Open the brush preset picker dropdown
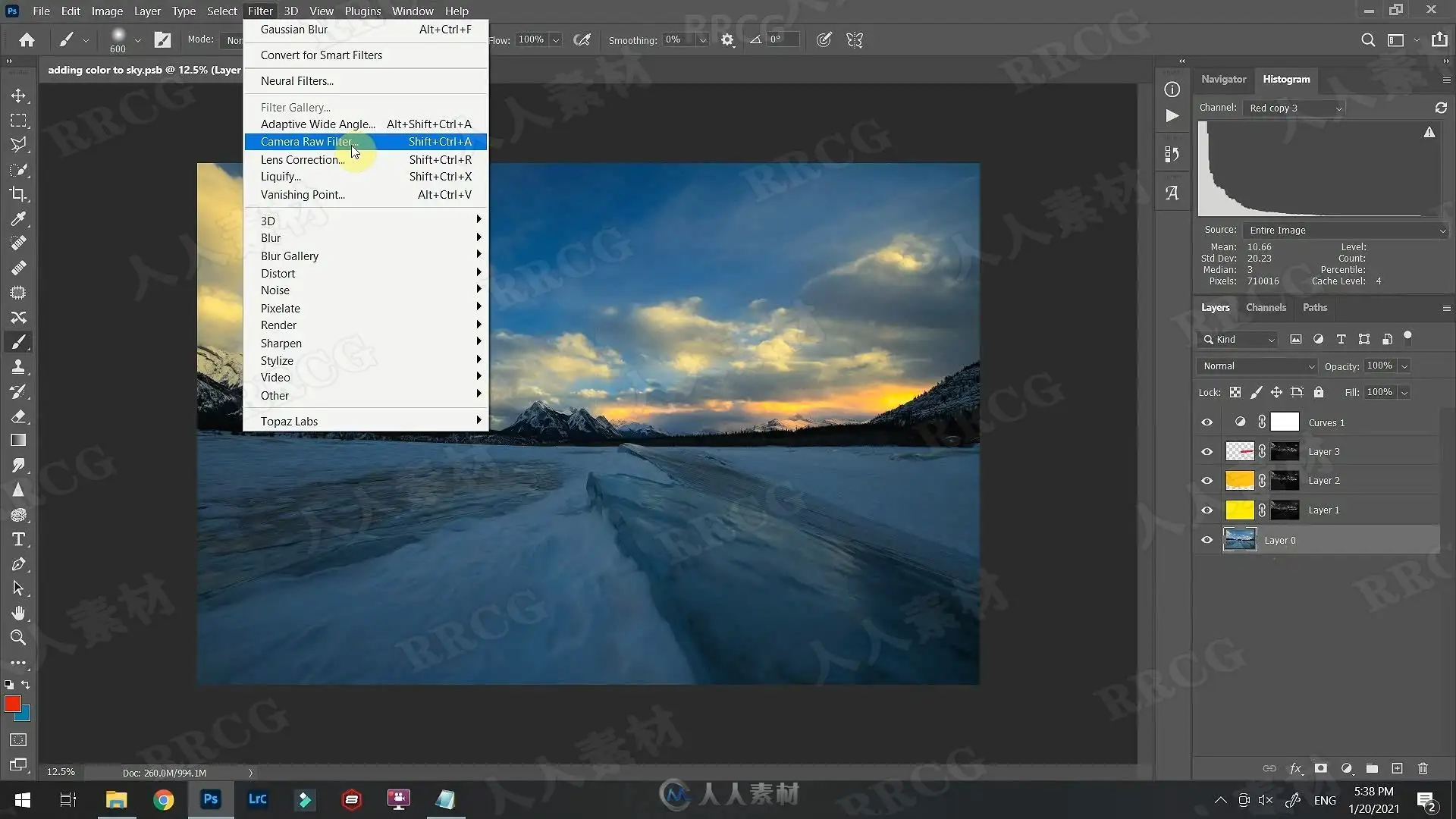 (x=137, y=40)
